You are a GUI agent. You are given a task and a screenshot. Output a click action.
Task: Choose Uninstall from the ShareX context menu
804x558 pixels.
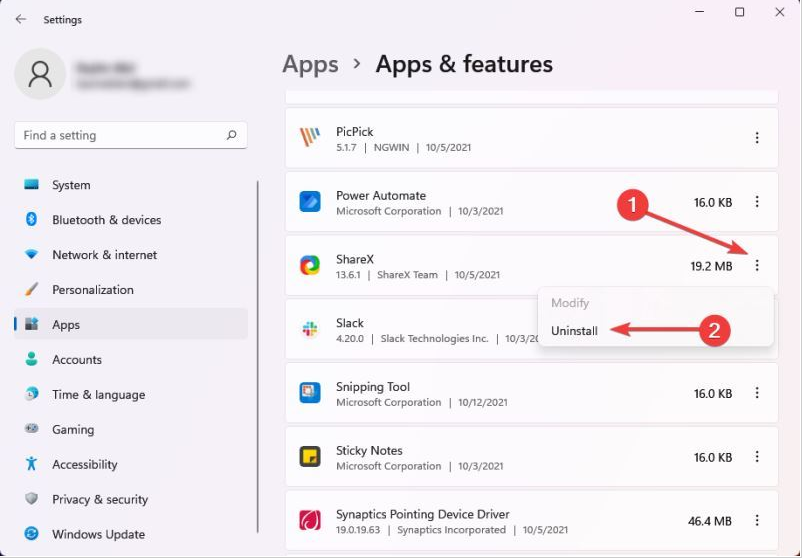coord(575,330)
